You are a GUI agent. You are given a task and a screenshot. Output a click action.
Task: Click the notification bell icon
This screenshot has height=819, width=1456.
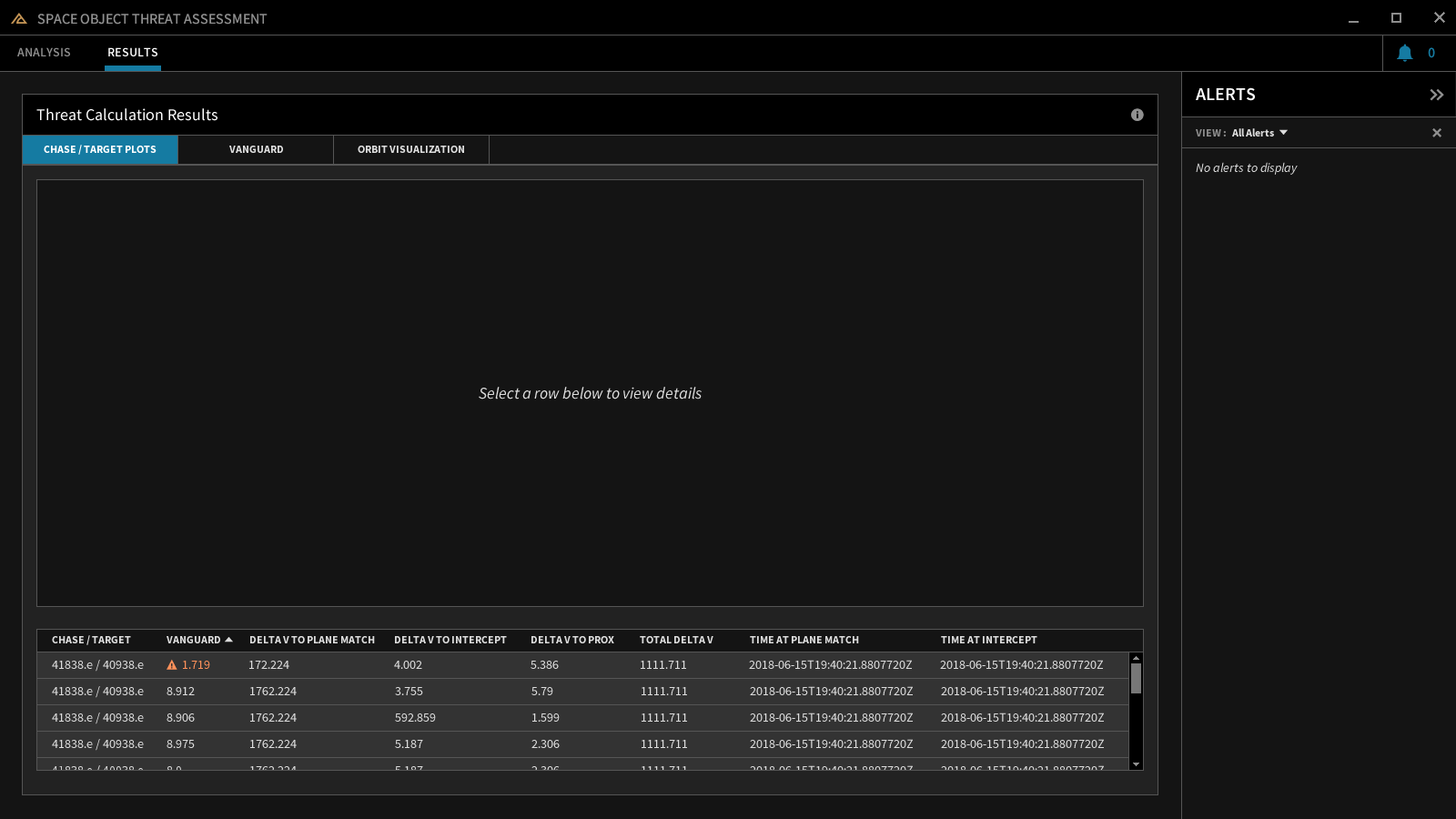1404,53
